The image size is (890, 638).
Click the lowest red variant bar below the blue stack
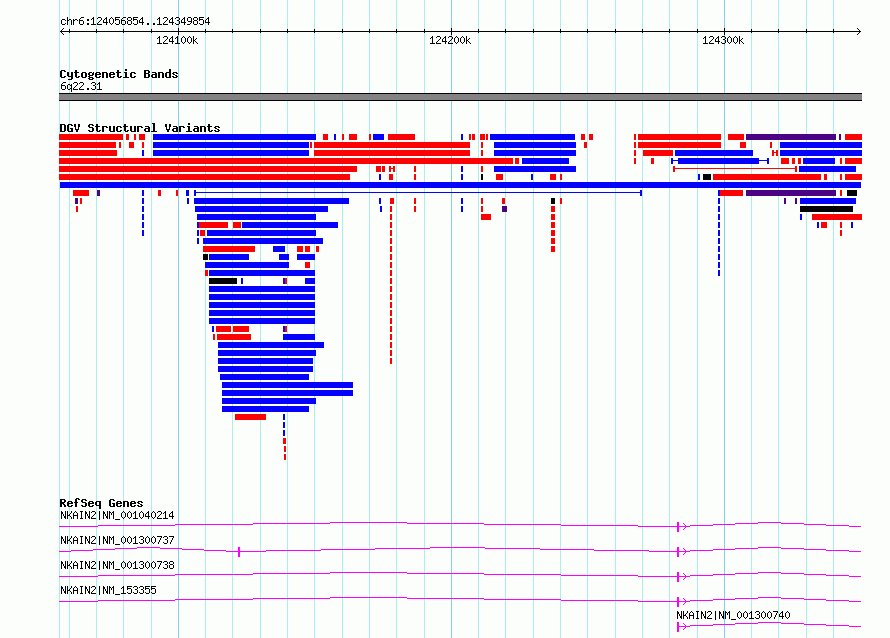(x=250, y=417)
